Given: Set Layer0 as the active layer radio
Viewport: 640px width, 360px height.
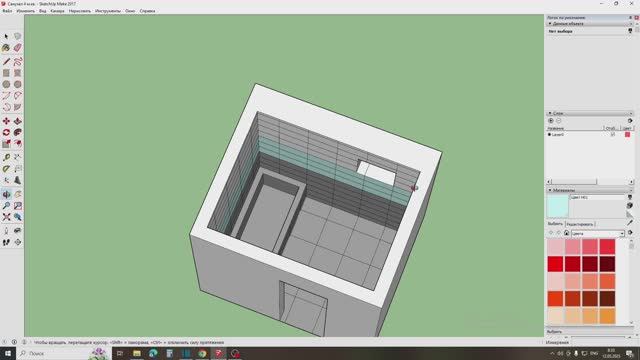Looking at the screenshot, I should 549,134.
